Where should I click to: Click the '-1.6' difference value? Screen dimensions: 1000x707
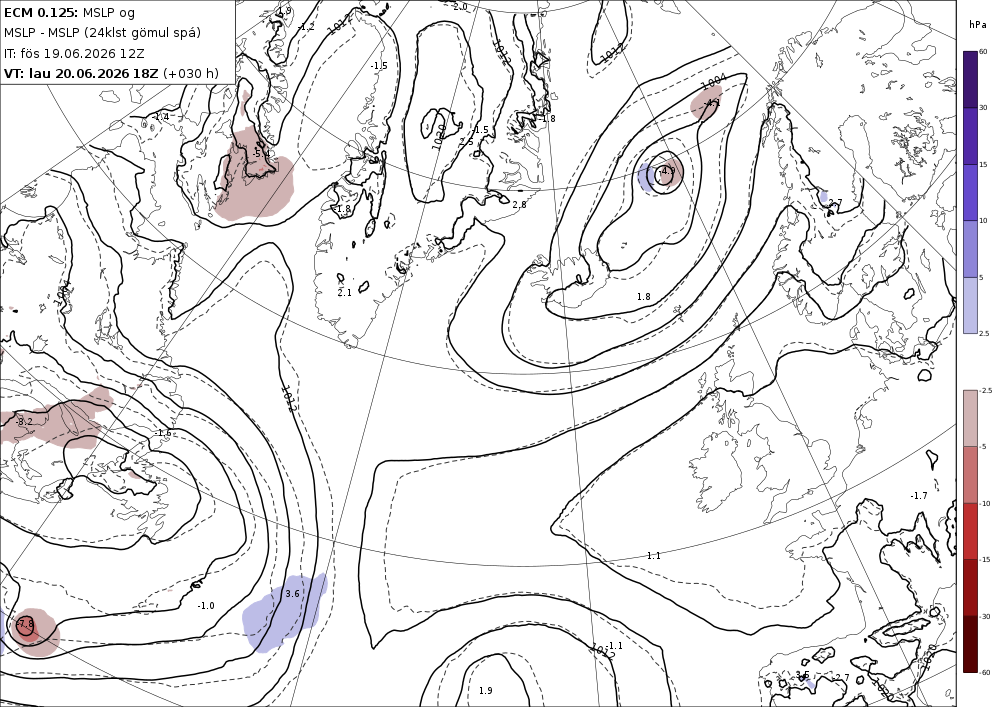point(163,433)
